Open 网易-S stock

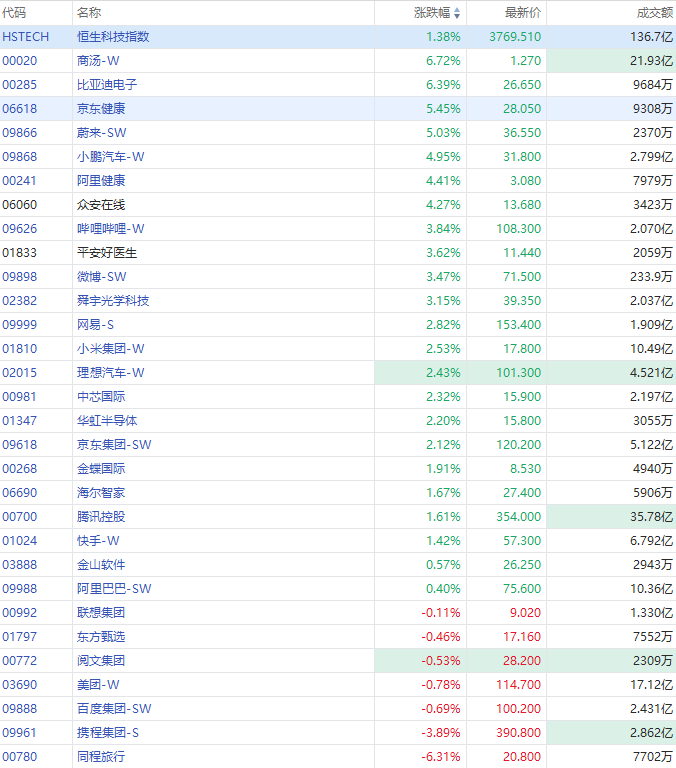pyautogui.click(x=95, y=325)
